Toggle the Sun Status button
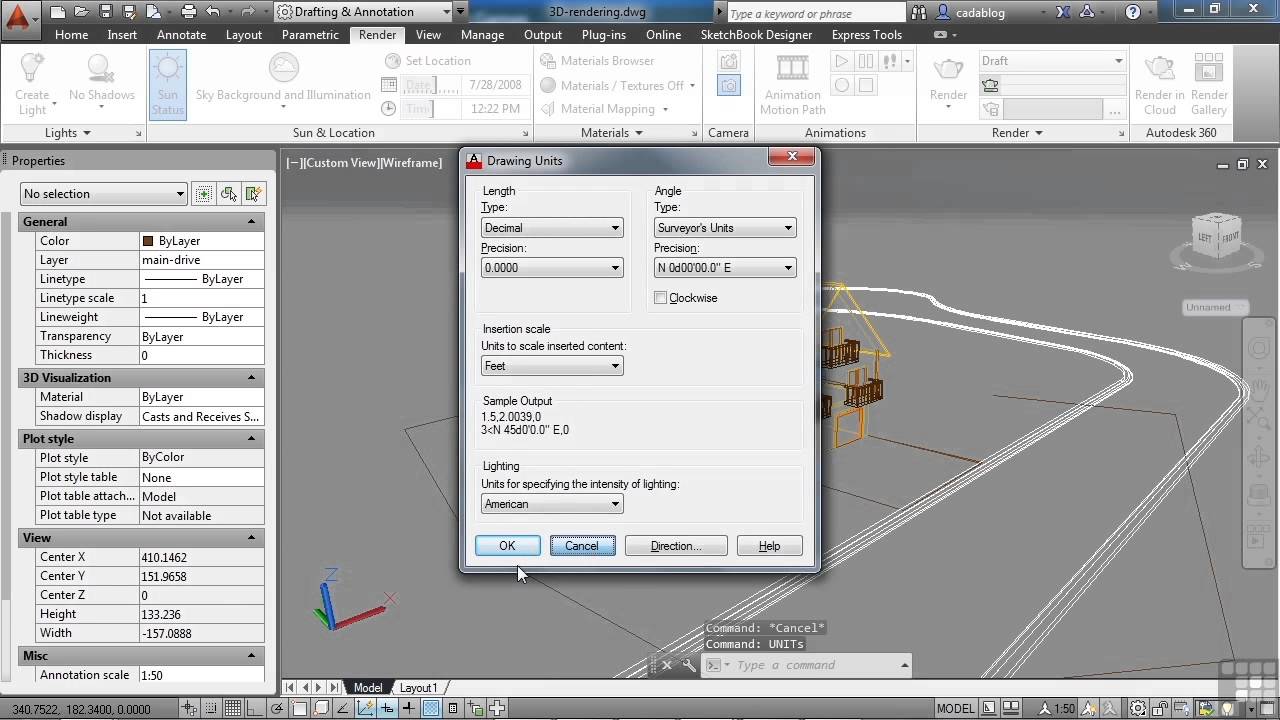1280x720 pixels. 167,85
